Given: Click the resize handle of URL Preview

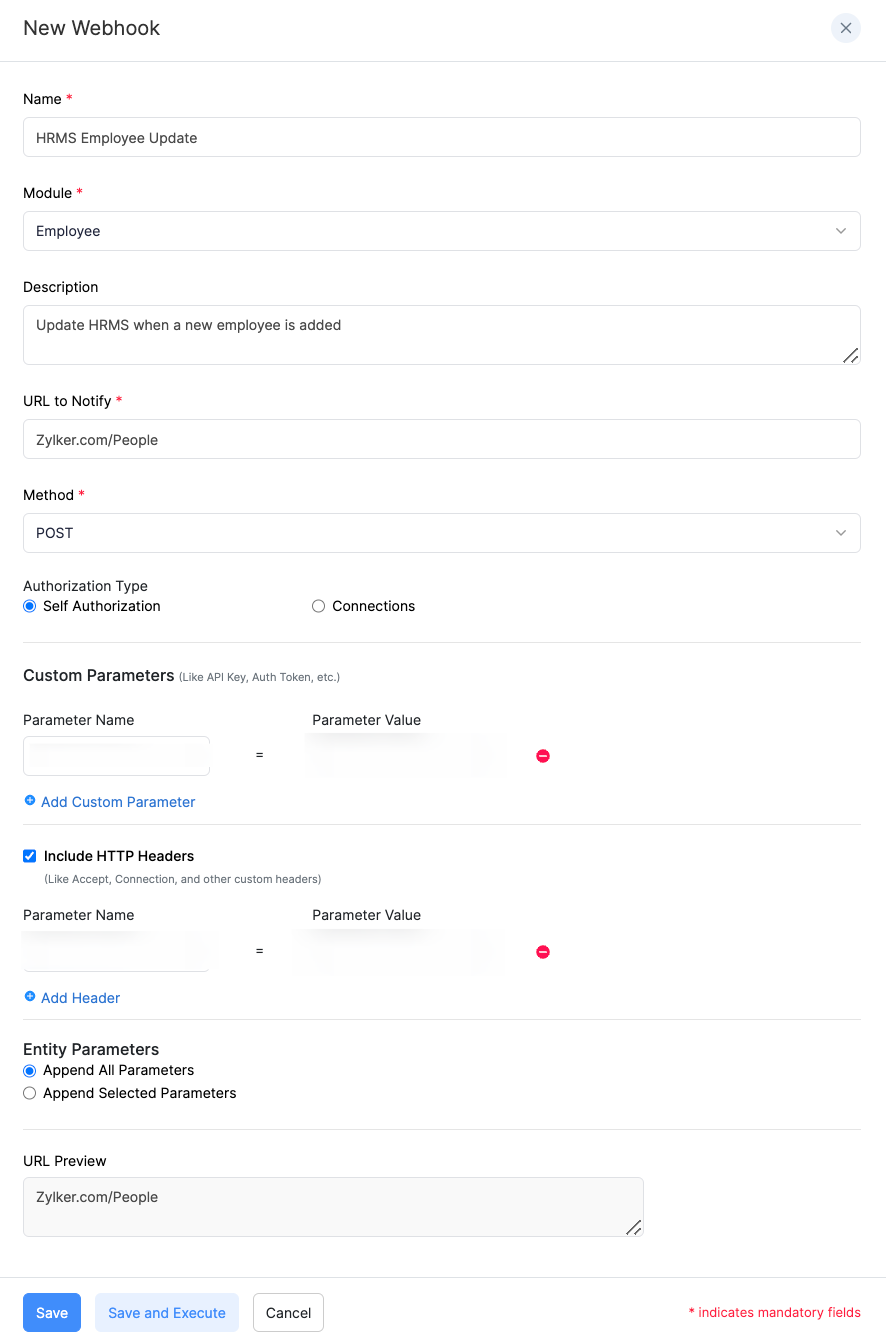Looking at the screenshot, I should [635, 1229].
